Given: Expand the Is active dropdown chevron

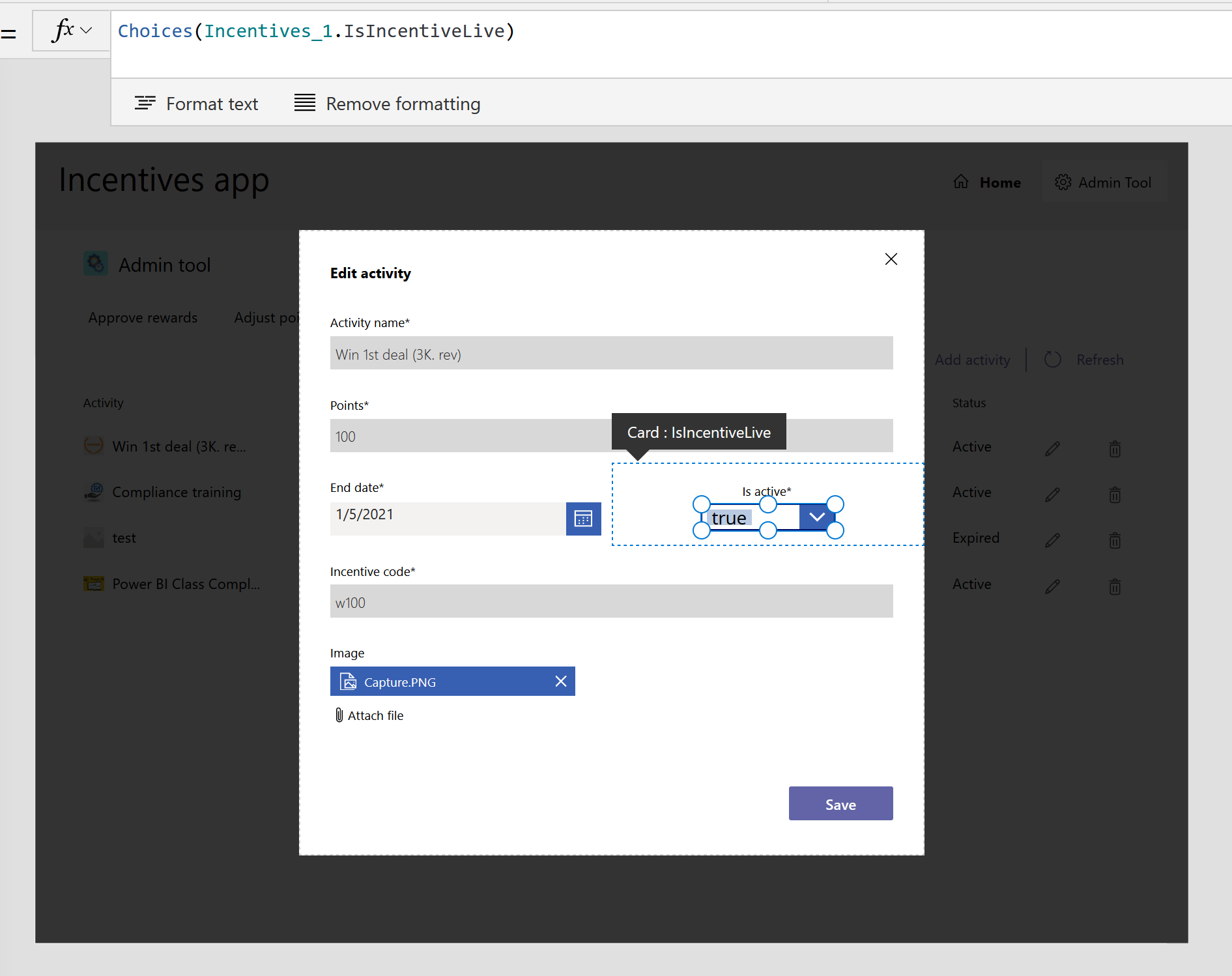Looking at the screenshot, I should [x=816, y=517].
